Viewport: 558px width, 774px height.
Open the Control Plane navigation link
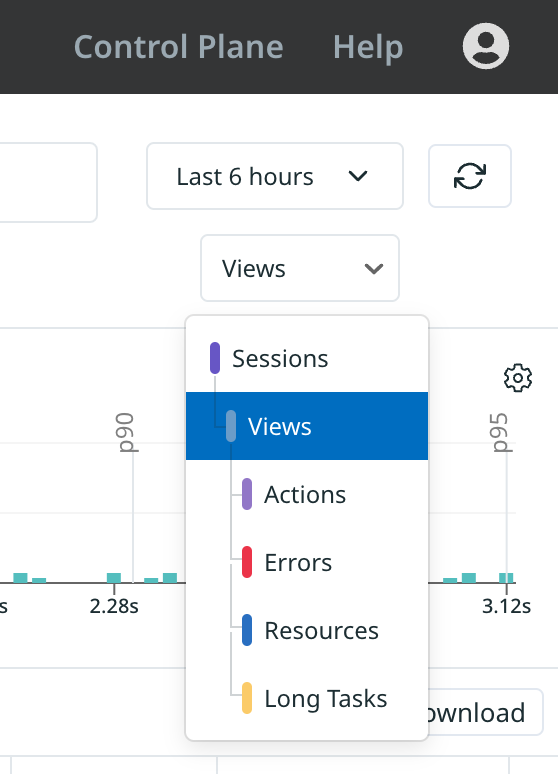click(x=179, y=47)
